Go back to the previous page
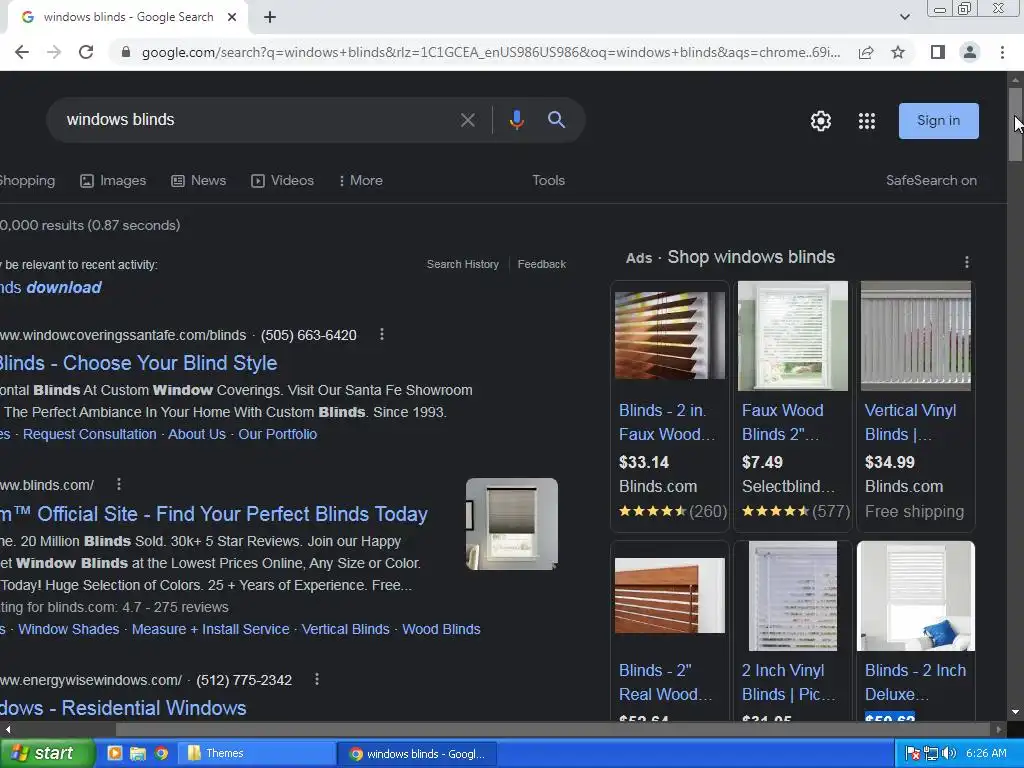The height and width of the screenshot is (768, 1024). point(22,52)
